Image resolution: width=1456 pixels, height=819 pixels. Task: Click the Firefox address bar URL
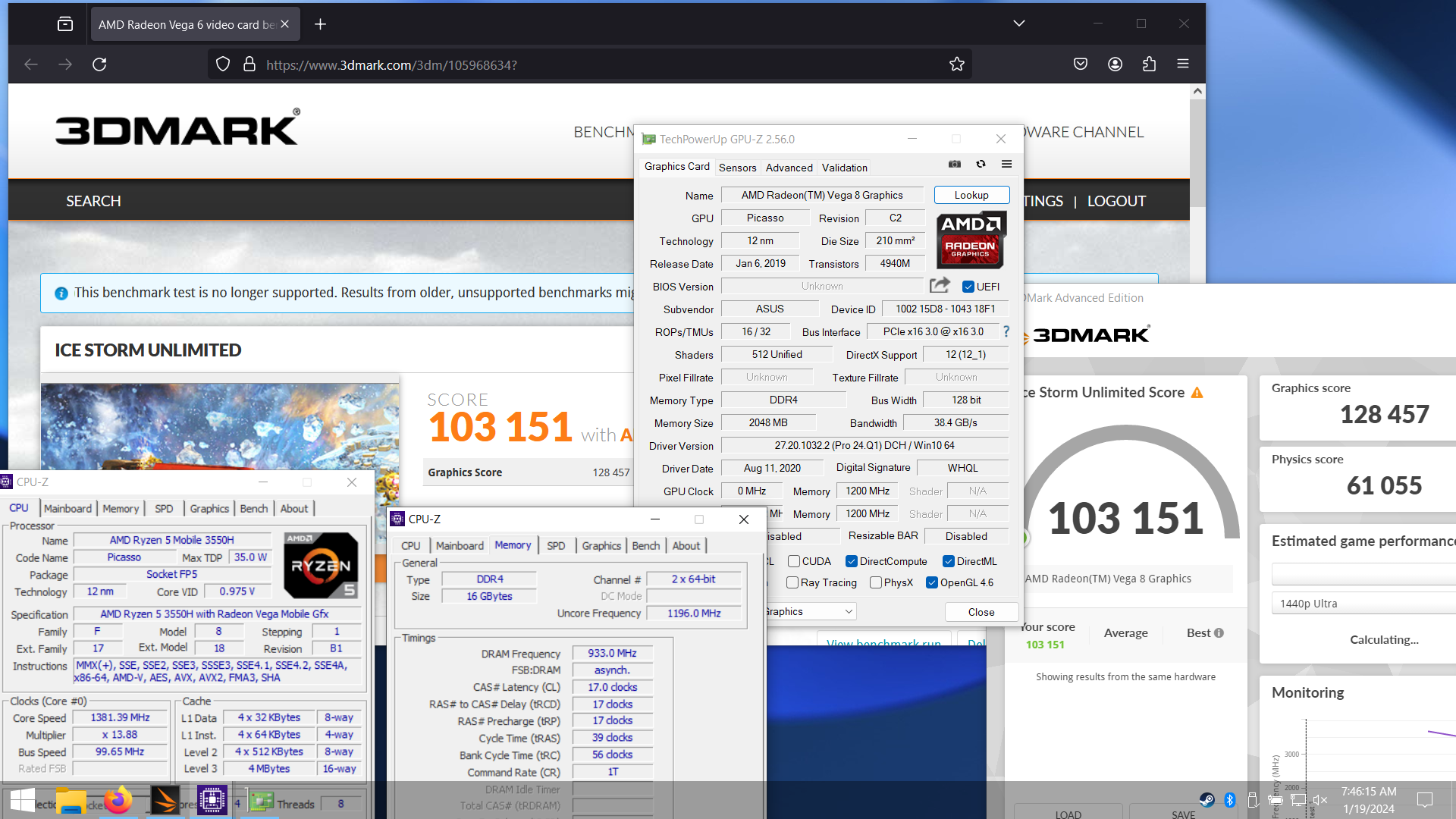(x=391, y=65)
